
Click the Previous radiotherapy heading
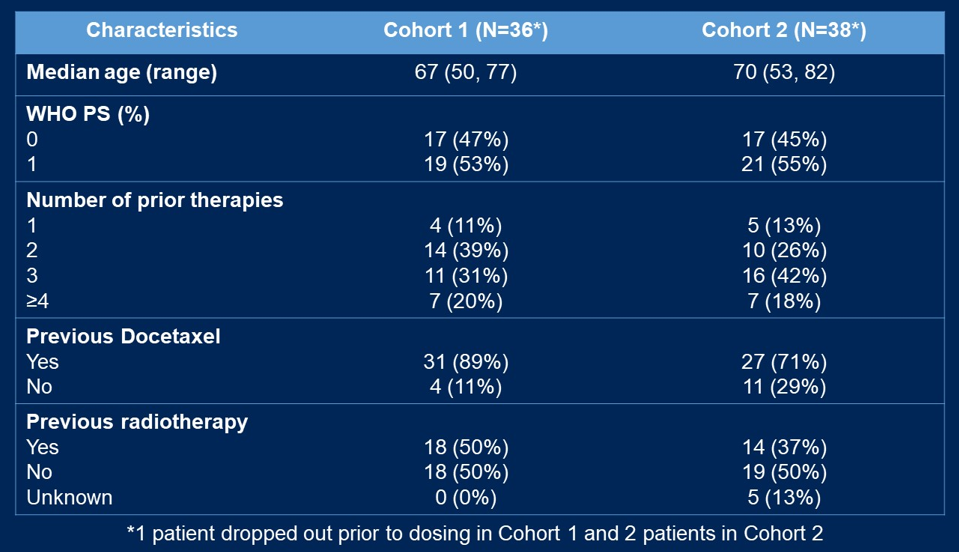pyautogui.click(x=137, y=422)
